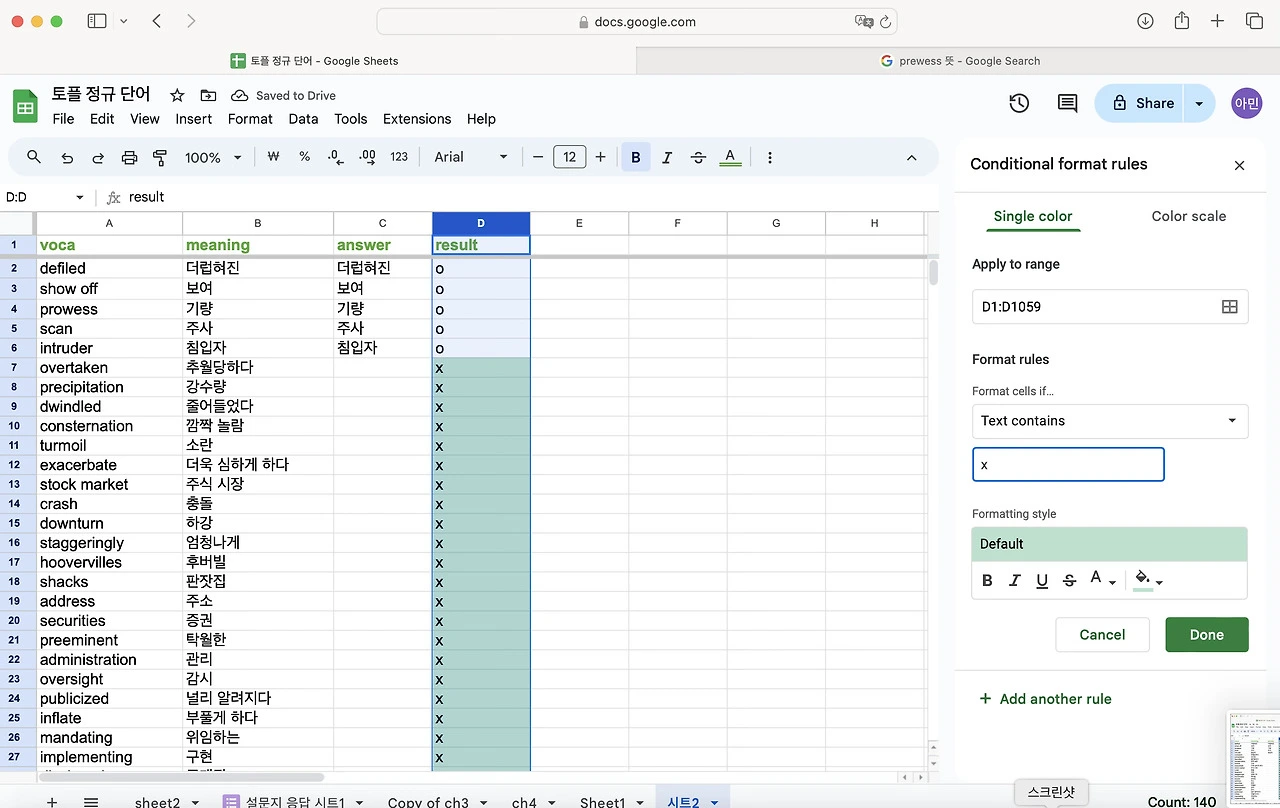
Task: Toggle the Safari sidebar
Action: (97, 21)
